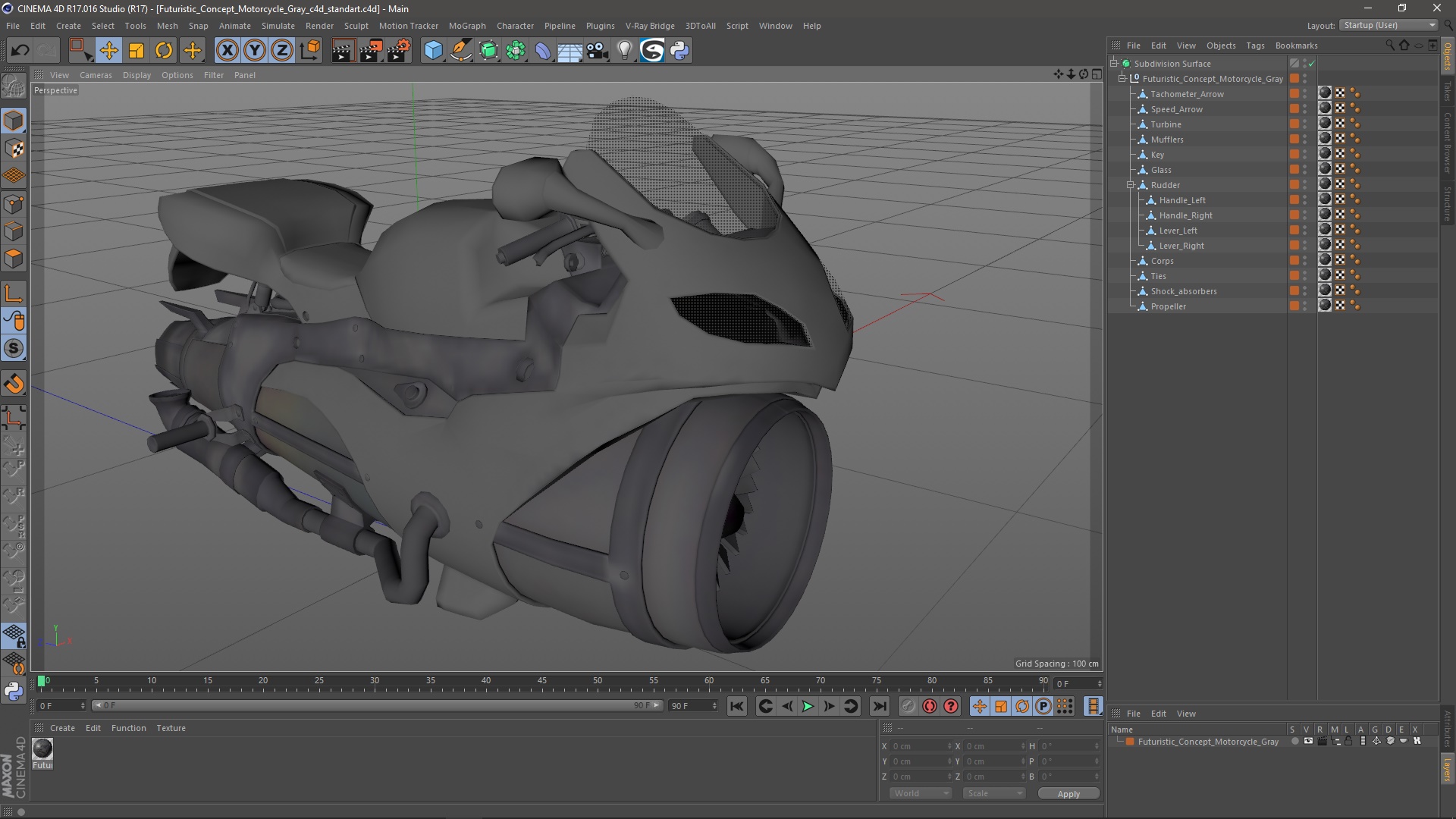Open the Layout Startup dropdown
1456x819 pixels.
(1389, 25)
